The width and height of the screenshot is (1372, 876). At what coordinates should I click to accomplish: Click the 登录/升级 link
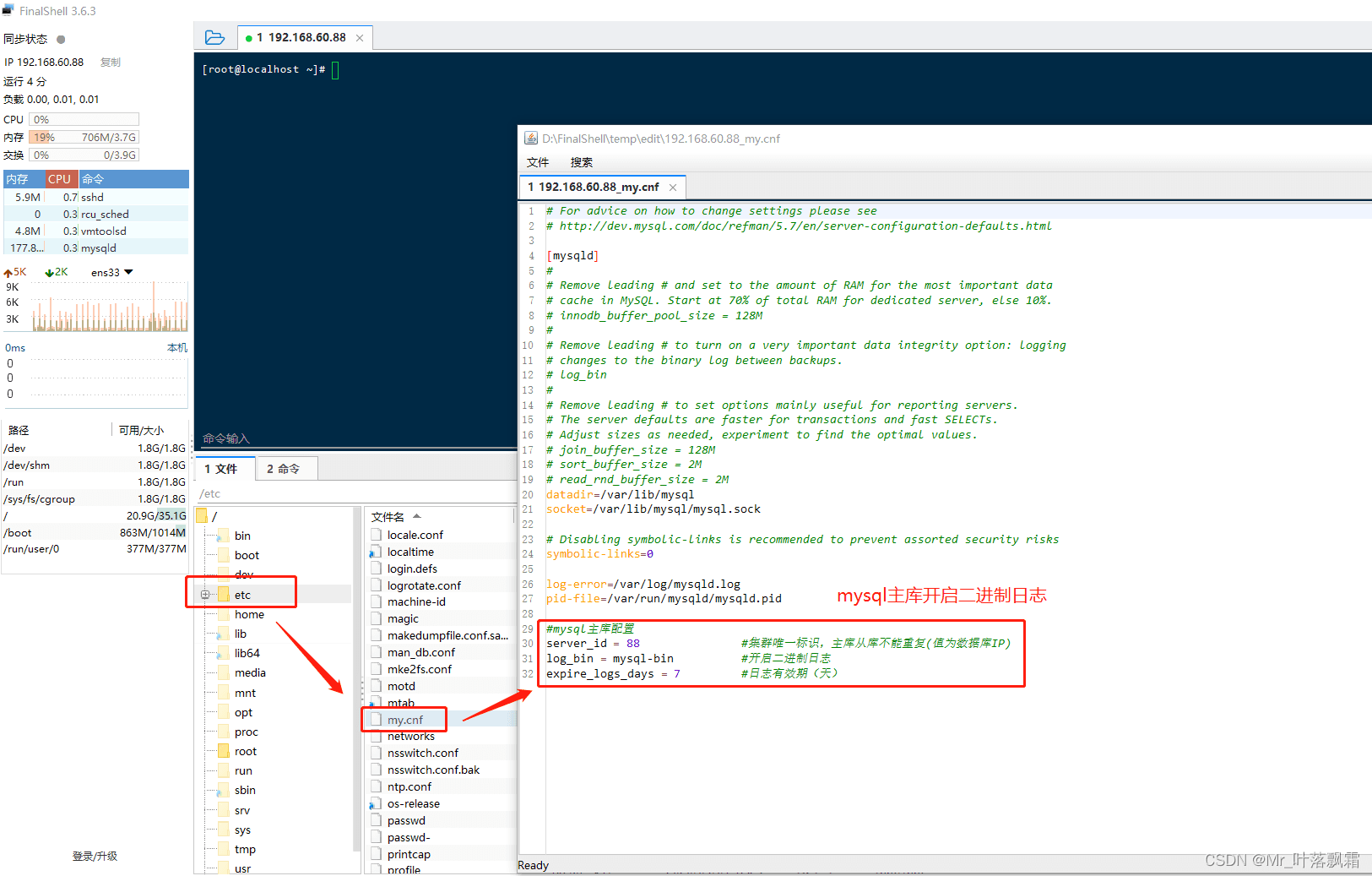[95, 856]
